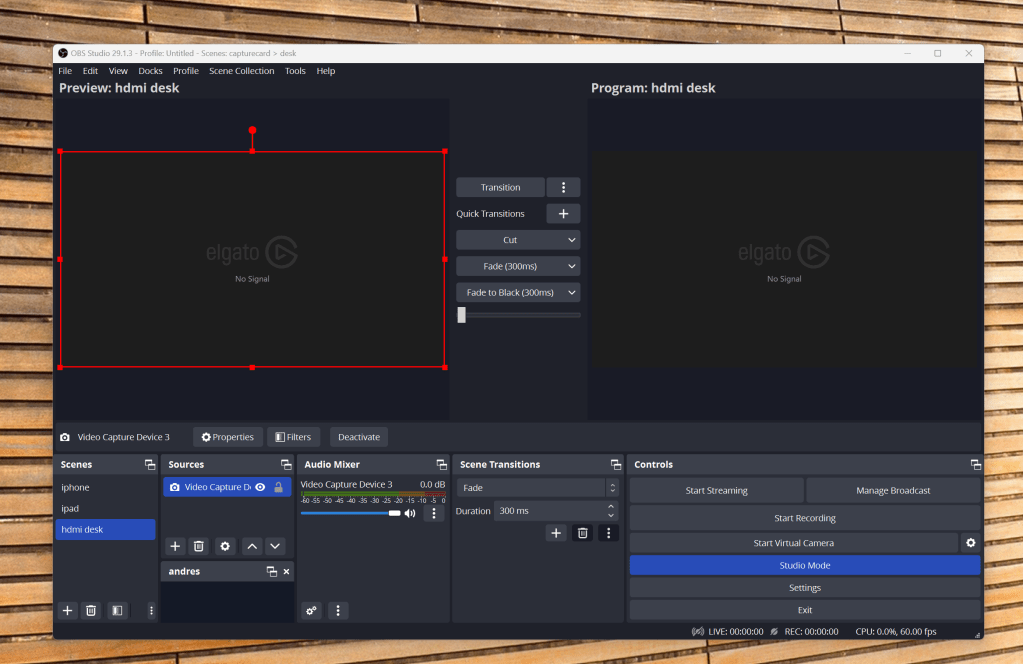Open Settings from Controls dock
The height and width of the screenshot is (664, 1023).
click(x=804, y=588)
